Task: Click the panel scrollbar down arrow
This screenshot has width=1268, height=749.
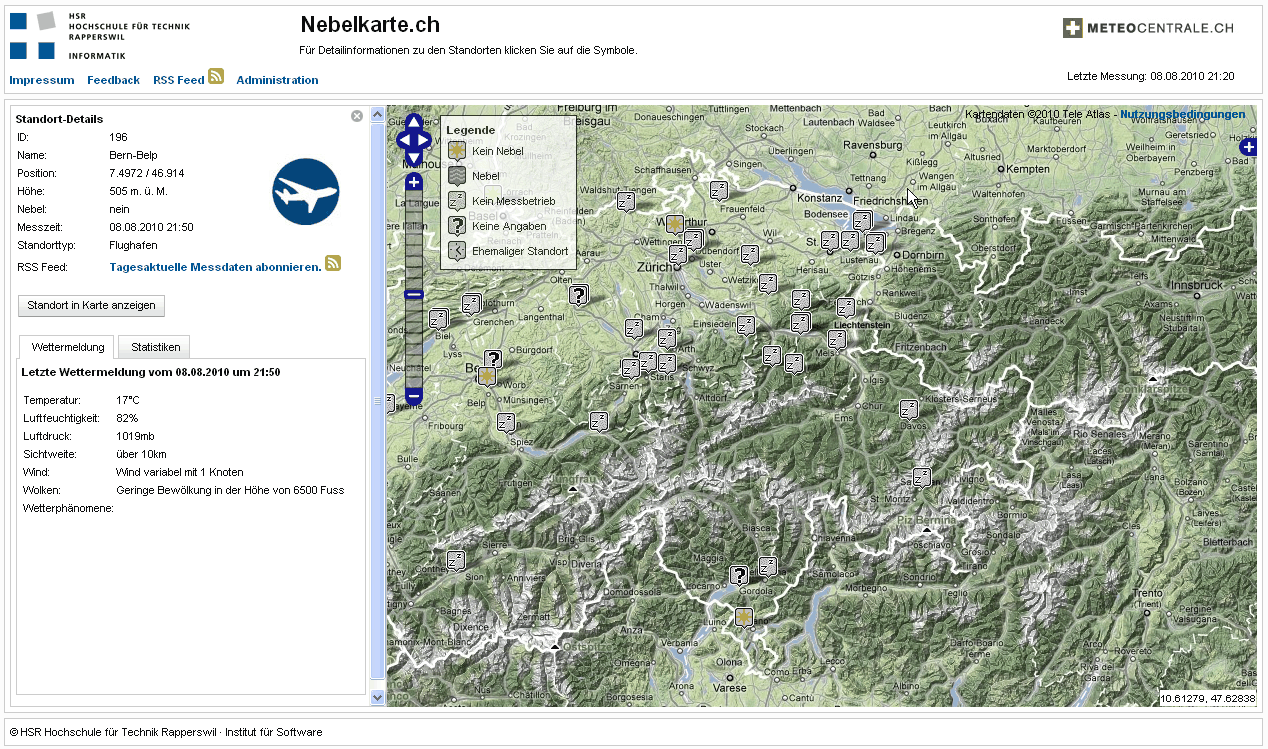Action: (x=378, y=697)
